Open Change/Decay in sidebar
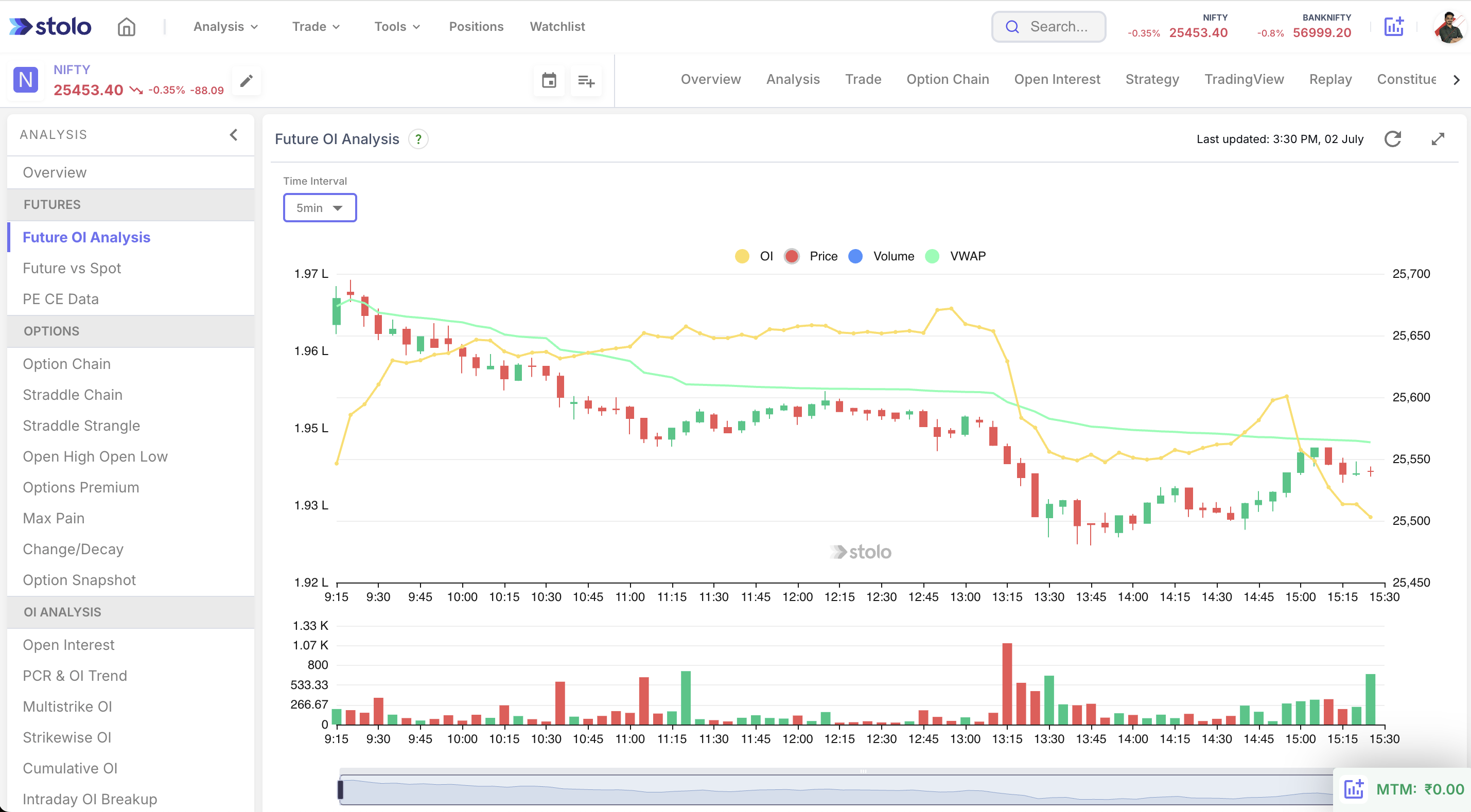1471x812 pixels. tap(131, 549)
